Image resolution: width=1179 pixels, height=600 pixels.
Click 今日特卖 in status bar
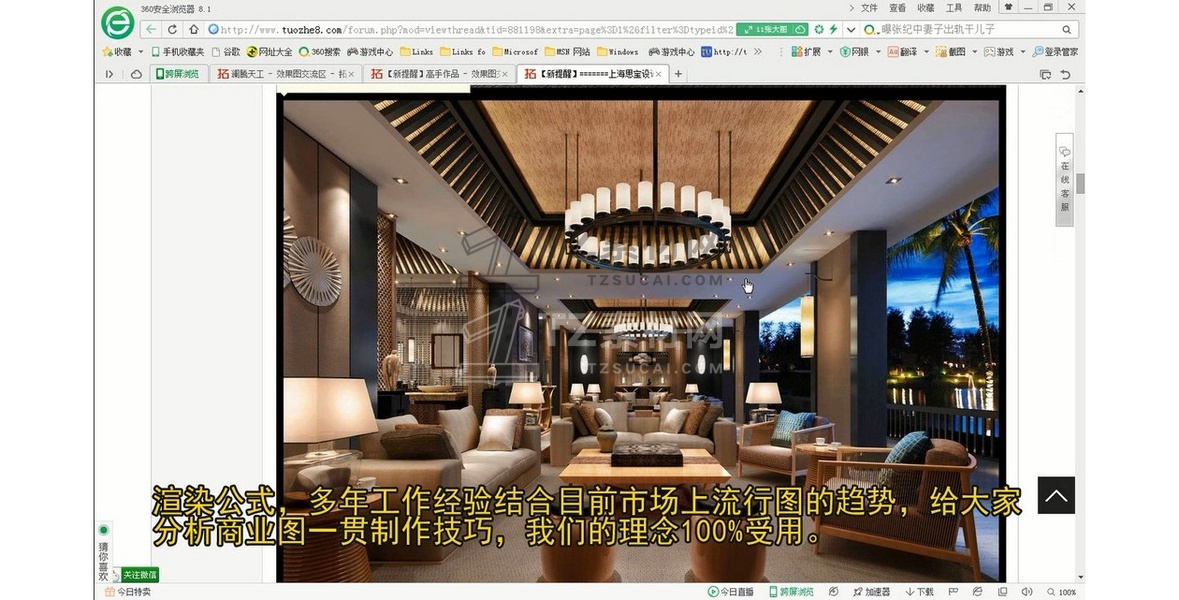point(128,592)
